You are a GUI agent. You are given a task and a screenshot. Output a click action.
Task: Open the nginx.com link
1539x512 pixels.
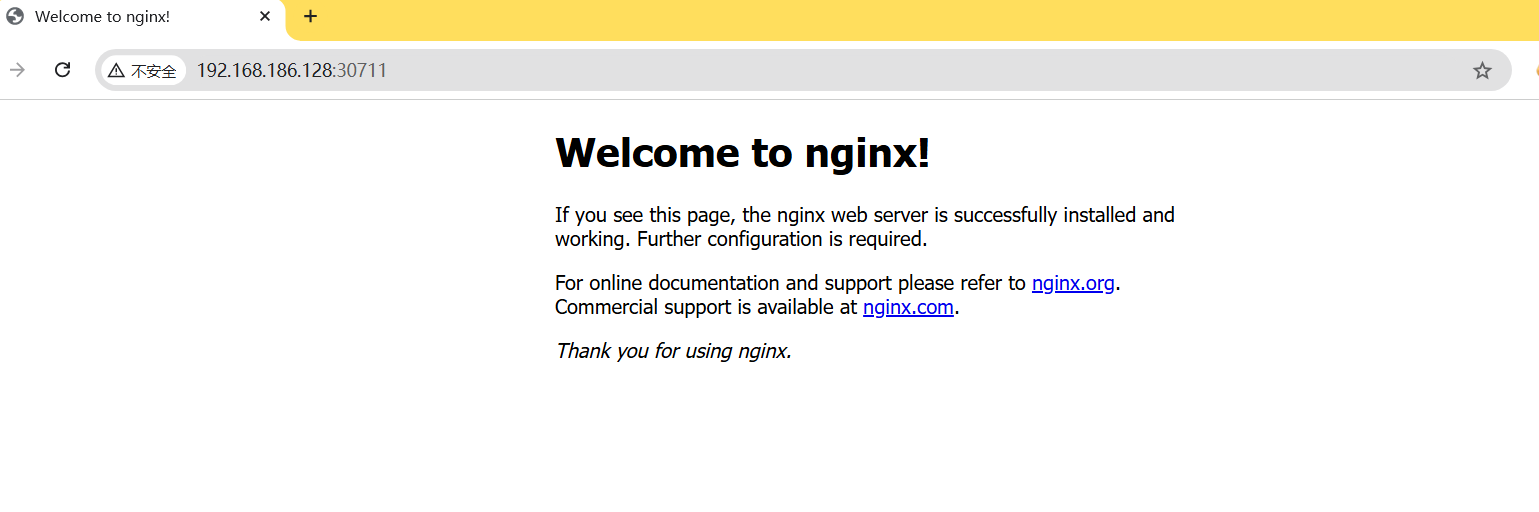[908, 307]
